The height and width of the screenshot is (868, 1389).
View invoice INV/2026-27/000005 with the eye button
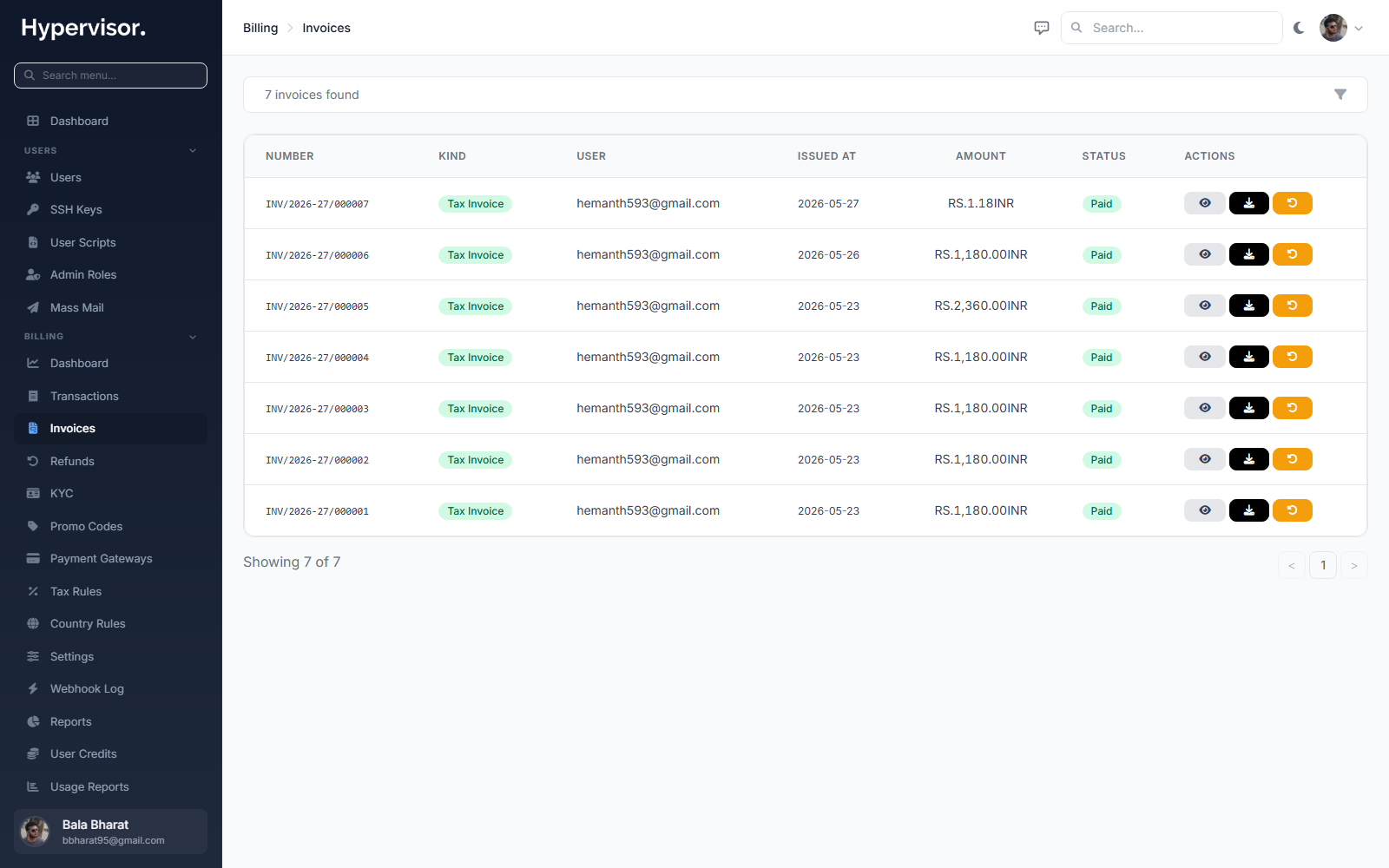click(1205, 306)
